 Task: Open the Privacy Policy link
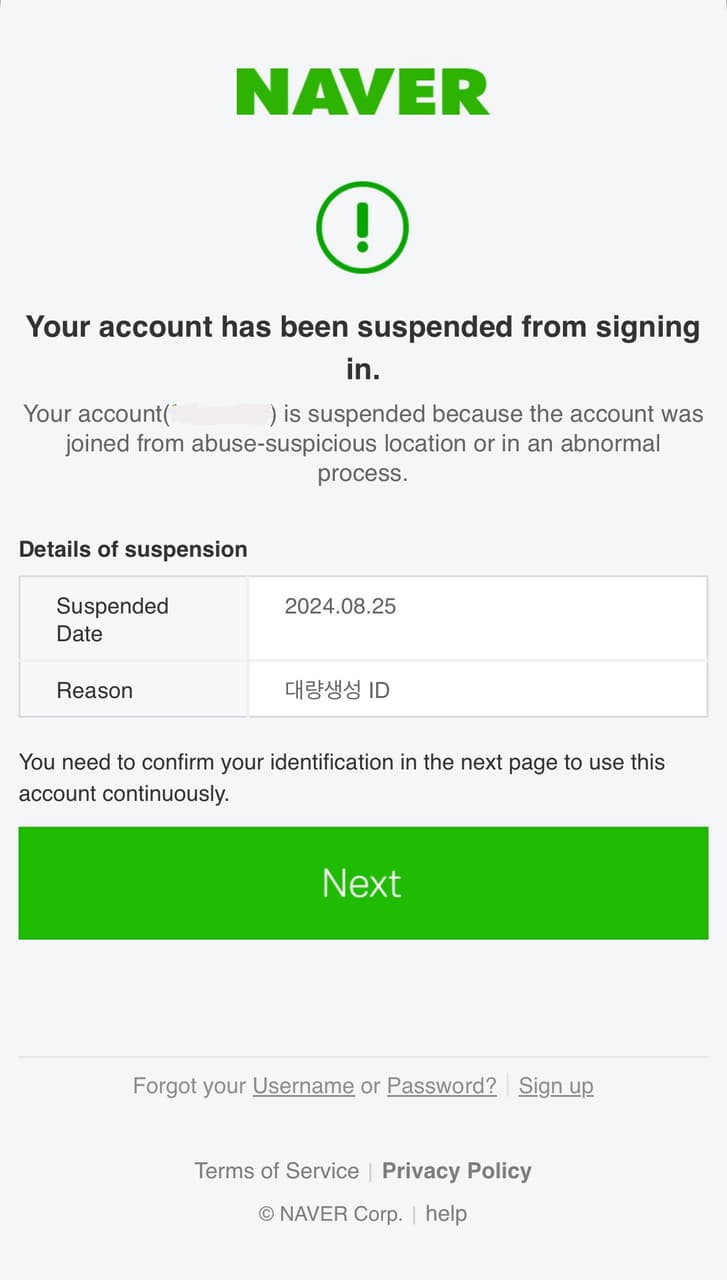(x=456, y=1171)
